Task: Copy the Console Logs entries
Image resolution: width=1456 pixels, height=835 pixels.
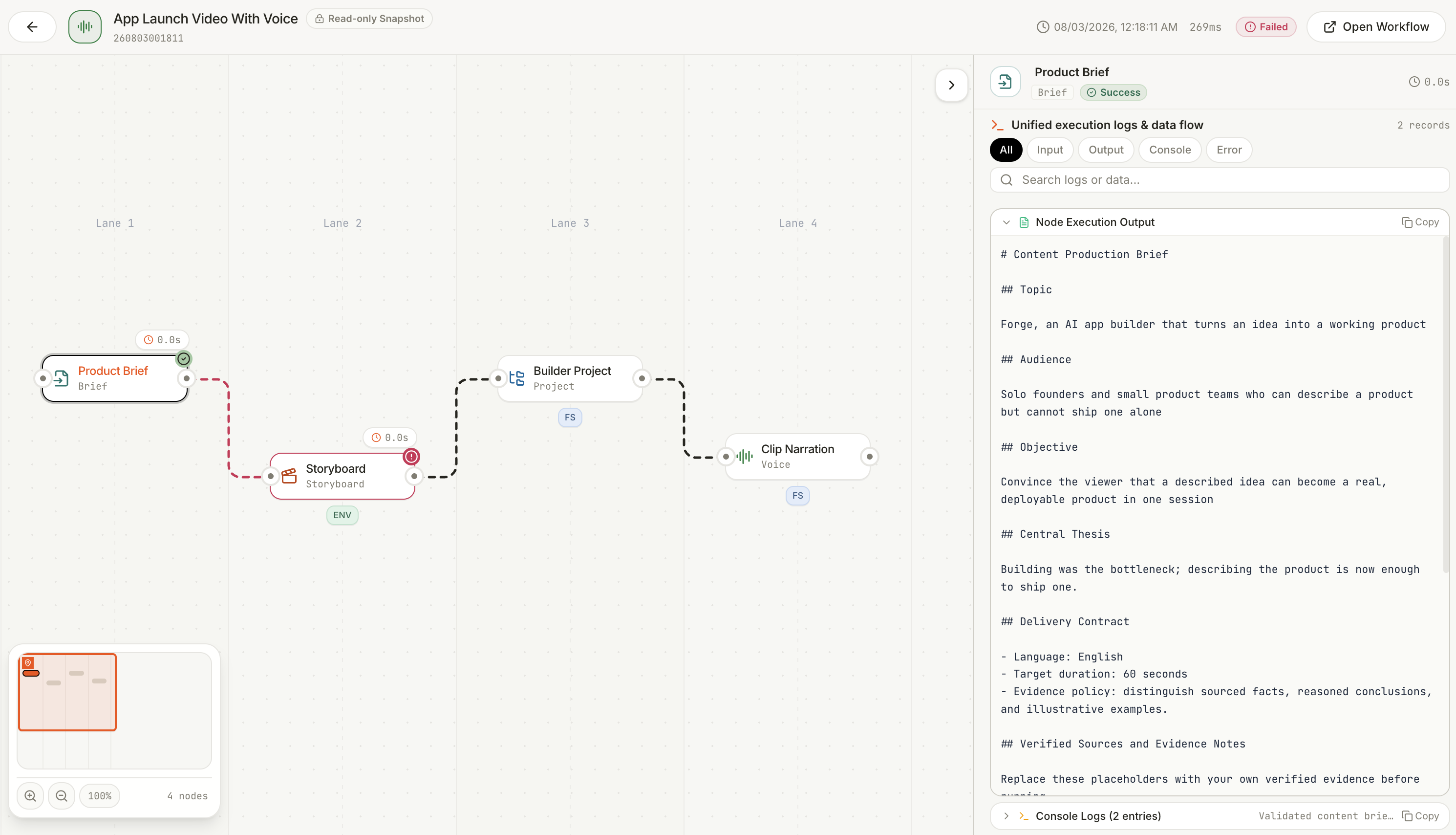Action: [1420, 815]
